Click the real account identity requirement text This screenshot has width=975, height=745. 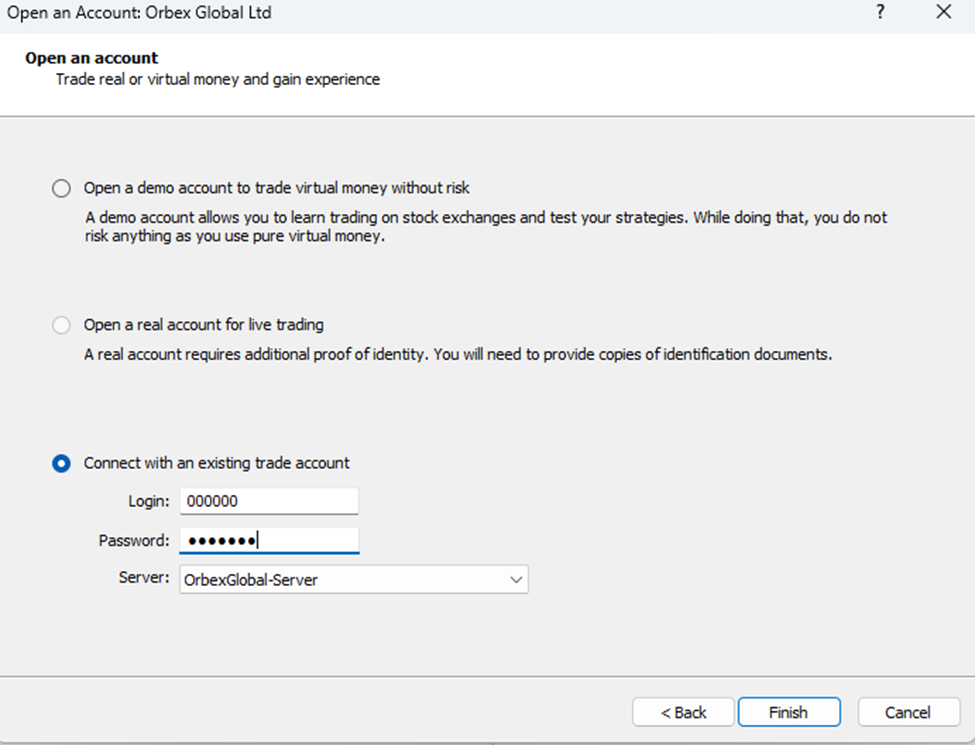[458, 354]
